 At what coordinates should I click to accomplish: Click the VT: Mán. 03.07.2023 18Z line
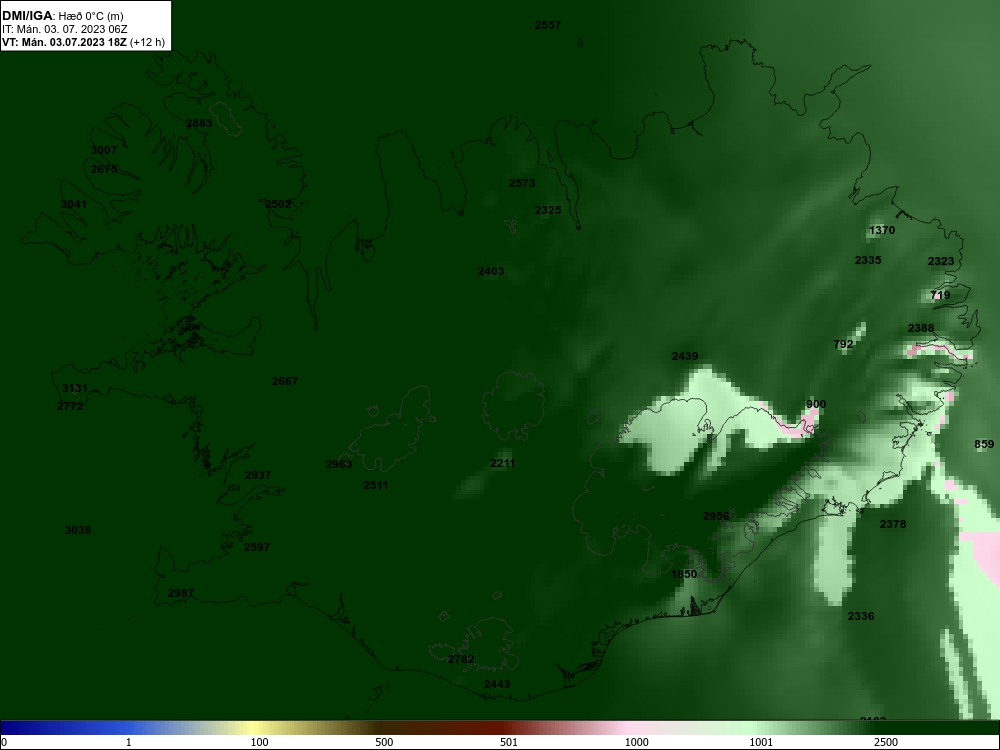(83, 43)
